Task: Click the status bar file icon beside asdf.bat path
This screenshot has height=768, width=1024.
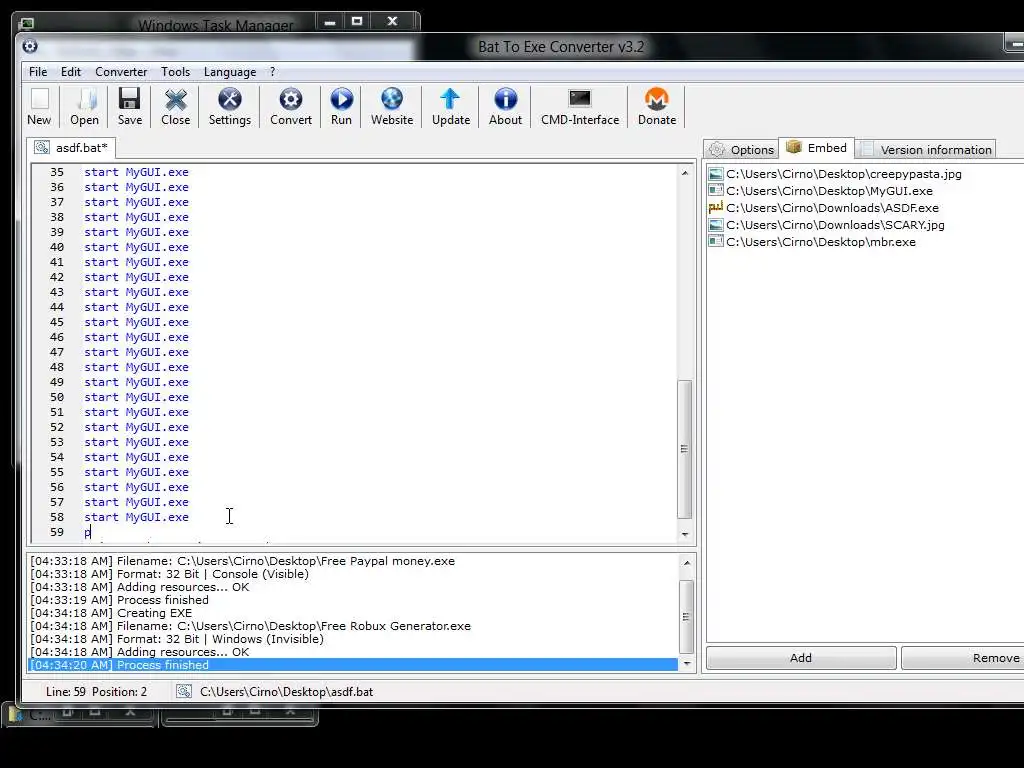Action: pyautogui.click(x=184, y=692)
